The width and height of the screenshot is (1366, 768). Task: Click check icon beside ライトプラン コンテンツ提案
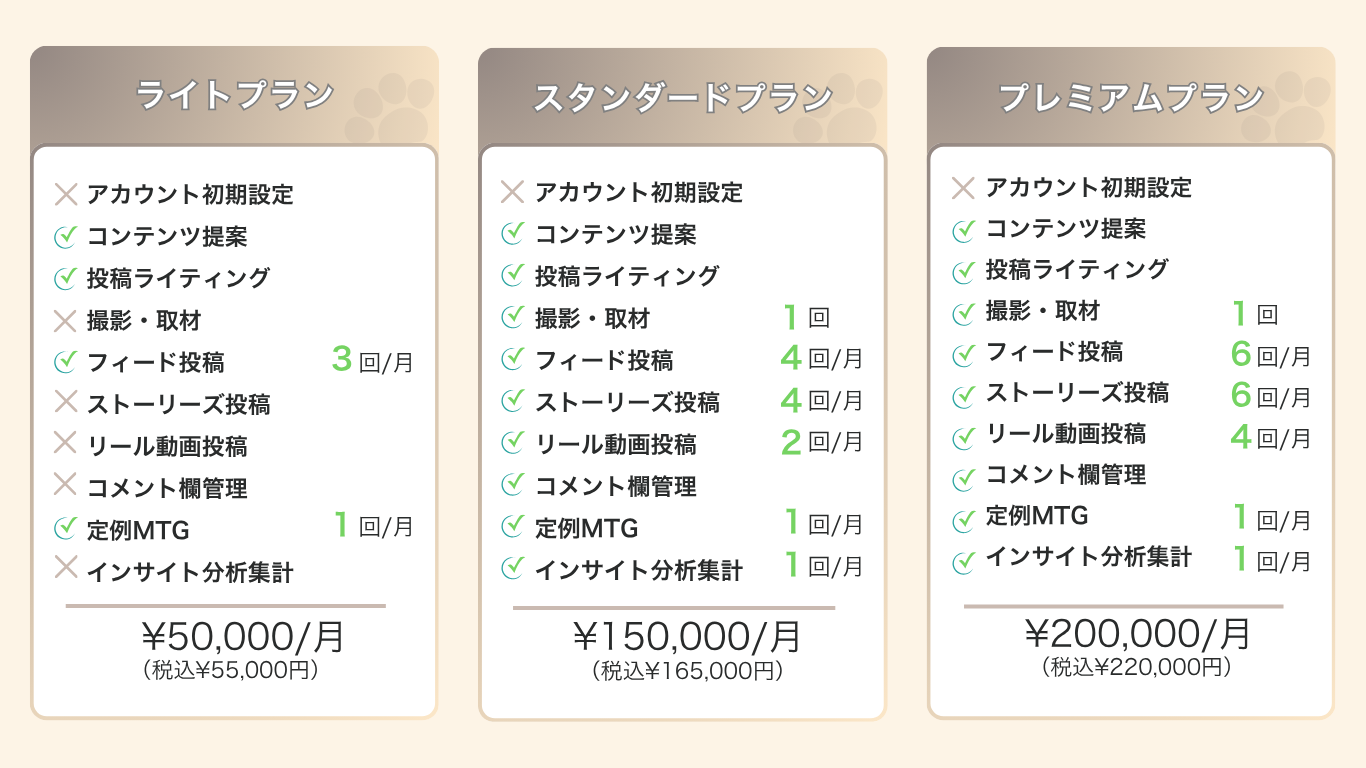coord(65,237)
